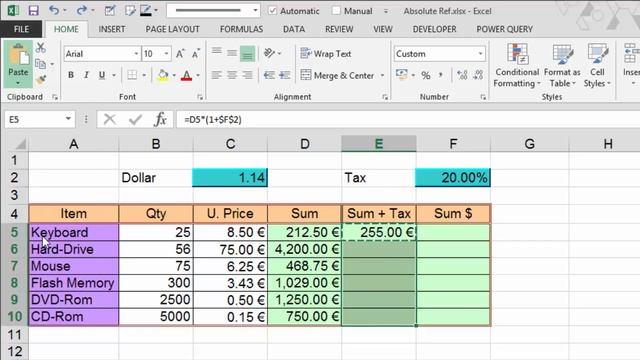Viewport: 640px width, 360px height.
Task: Switch to FORMULAS tab
Action: pyautogui.click(x=241, y=29)
